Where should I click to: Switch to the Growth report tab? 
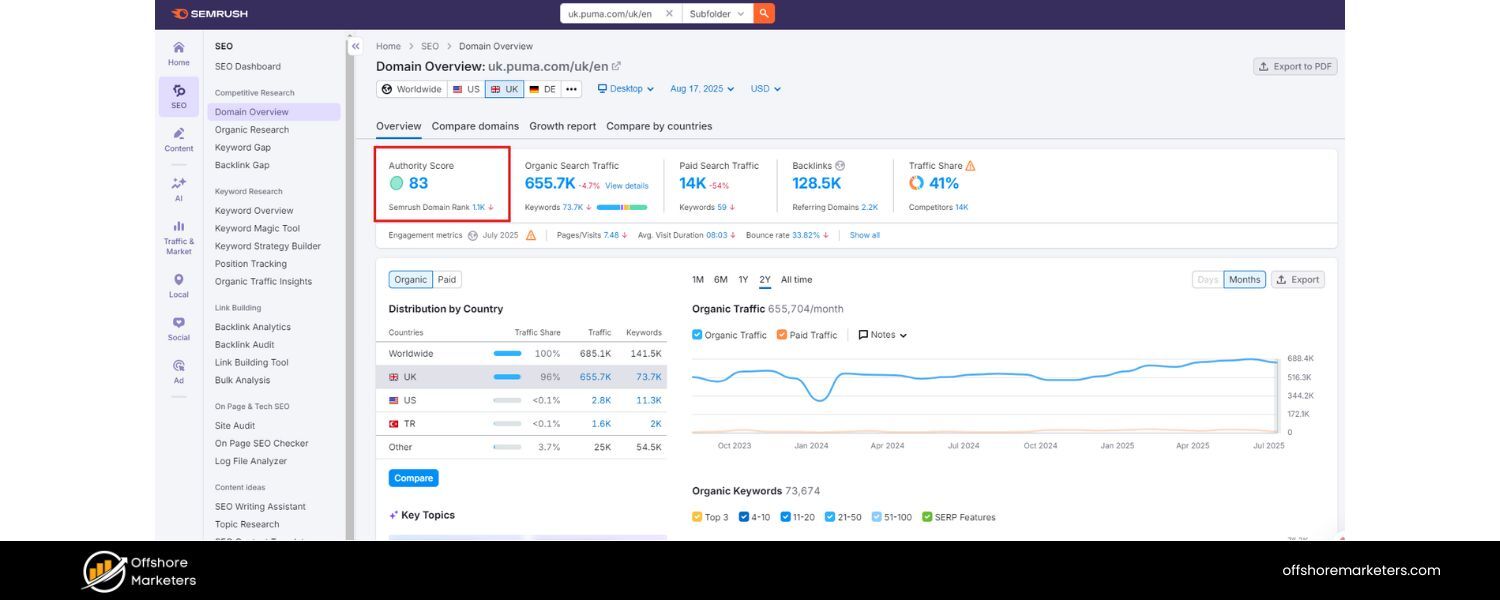coord(562,126)
